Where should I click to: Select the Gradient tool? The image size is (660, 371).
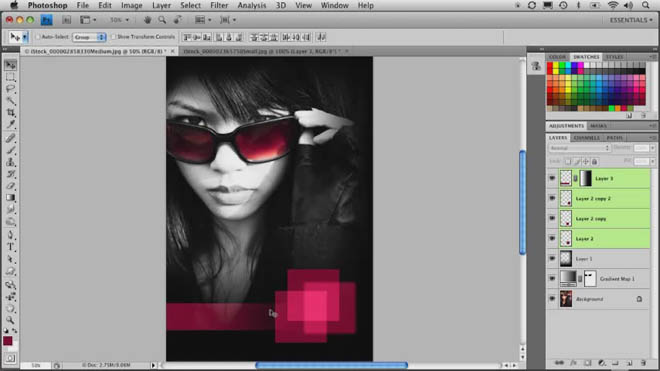[x=11, y=198]
